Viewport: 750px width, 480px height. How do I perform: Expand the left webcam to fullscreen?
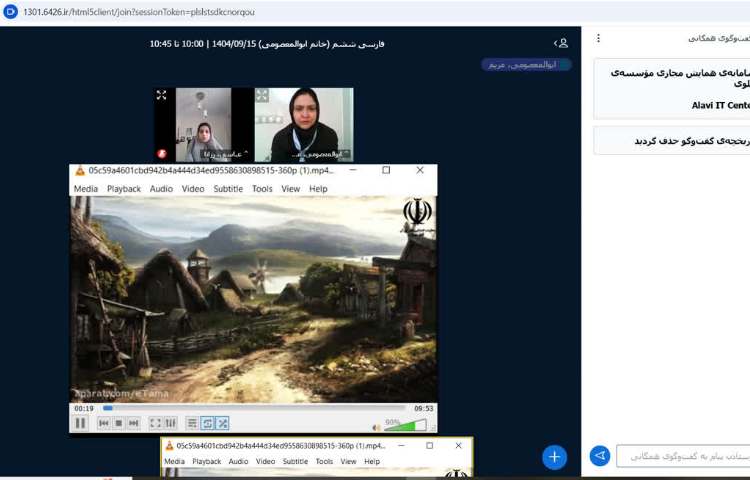pyautogui.click(x=161, y=95)
